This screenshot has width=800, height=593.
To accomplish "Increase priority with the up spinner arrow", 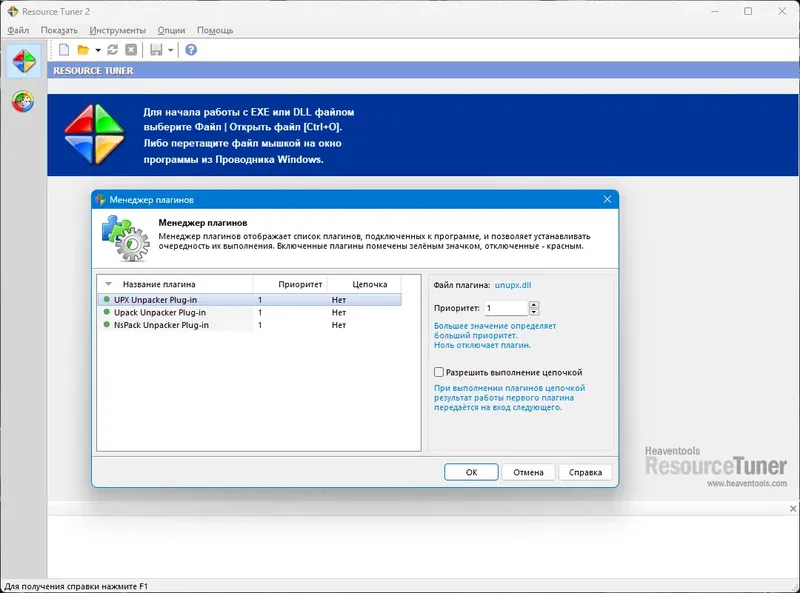I will [534, 305].
